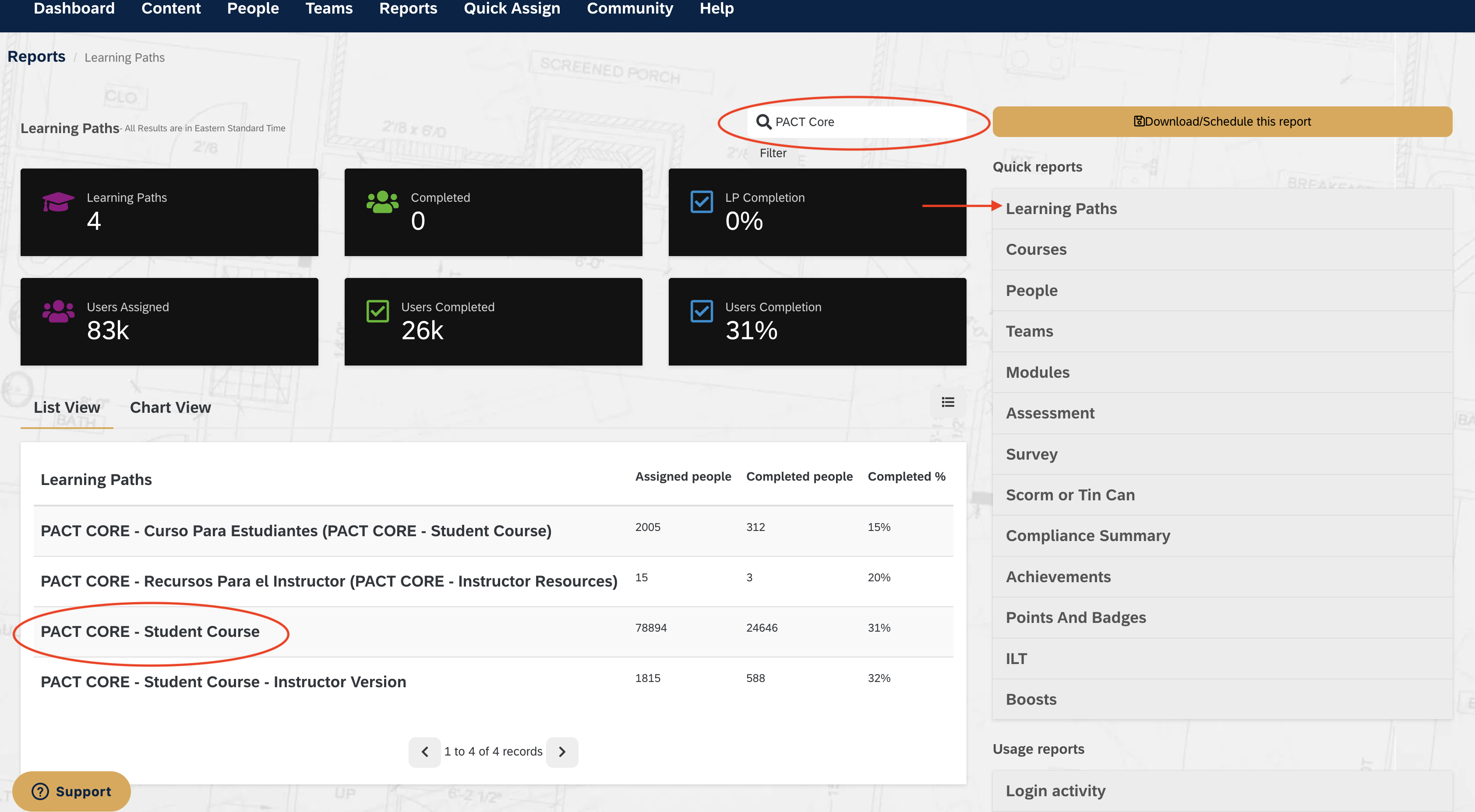Click the save icon on Download/Schedule button

tap(1139, 121)
